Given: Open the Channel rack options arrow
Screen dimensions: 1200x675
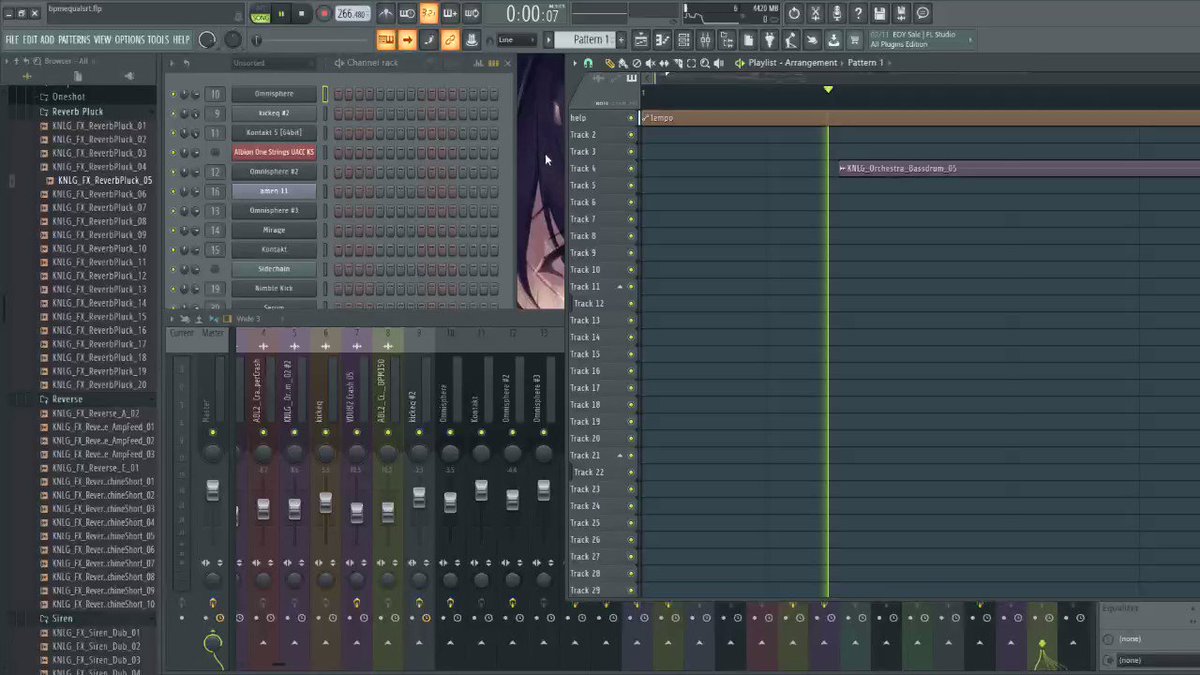Looking at the screenshot, I should 172,63.
